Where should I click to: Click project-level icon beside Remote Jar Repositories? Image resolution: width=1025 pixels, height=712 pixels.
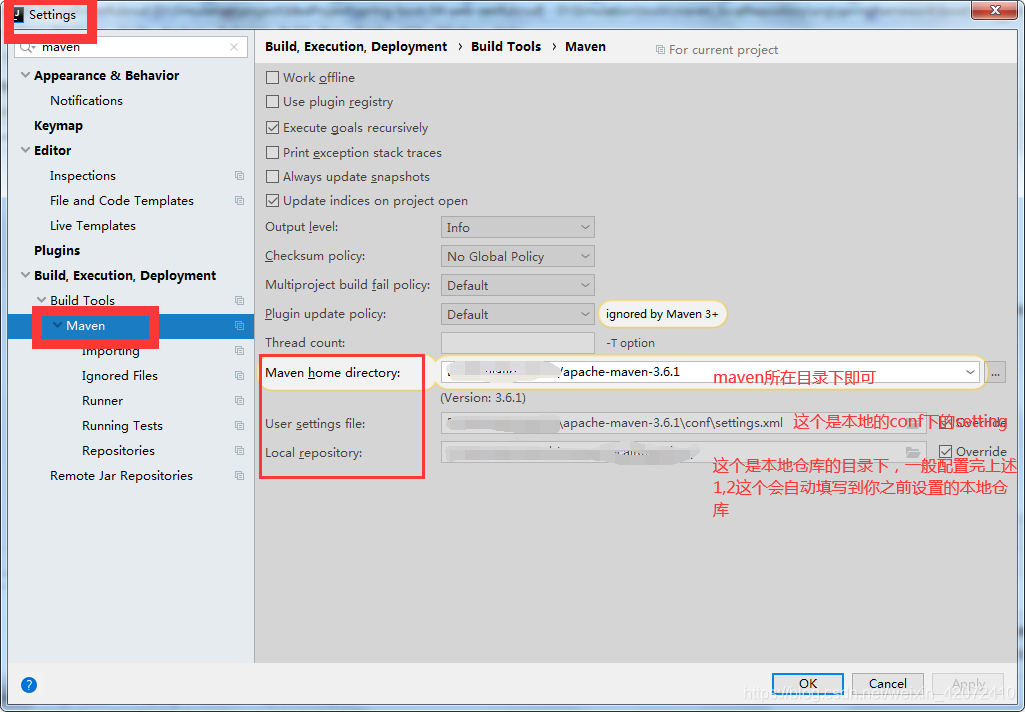click(x=239, y=476)
